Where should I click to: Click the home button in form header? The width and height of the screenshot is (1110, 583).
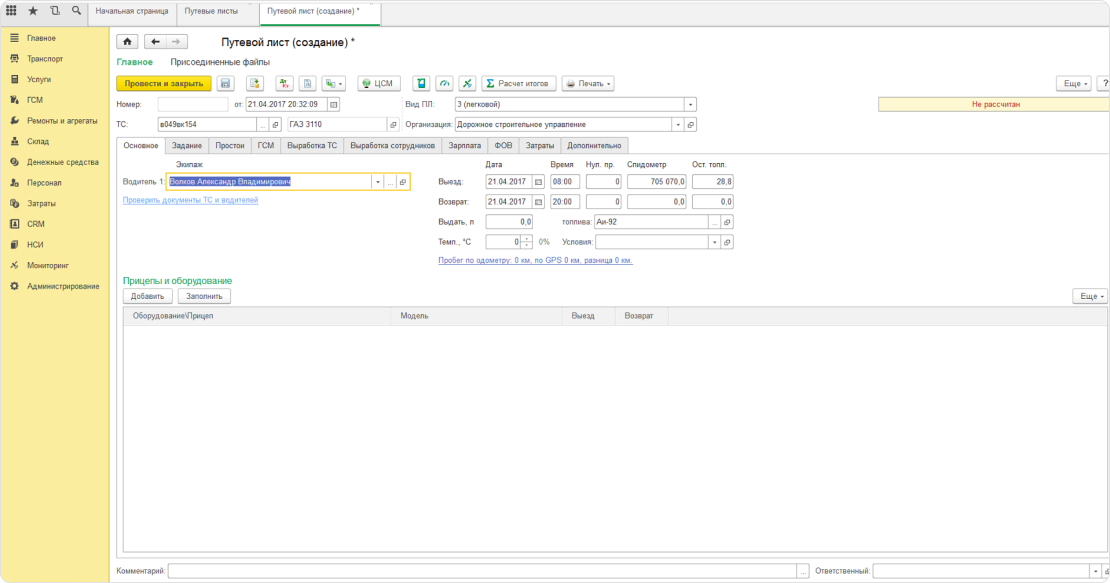tap(127, 42)
